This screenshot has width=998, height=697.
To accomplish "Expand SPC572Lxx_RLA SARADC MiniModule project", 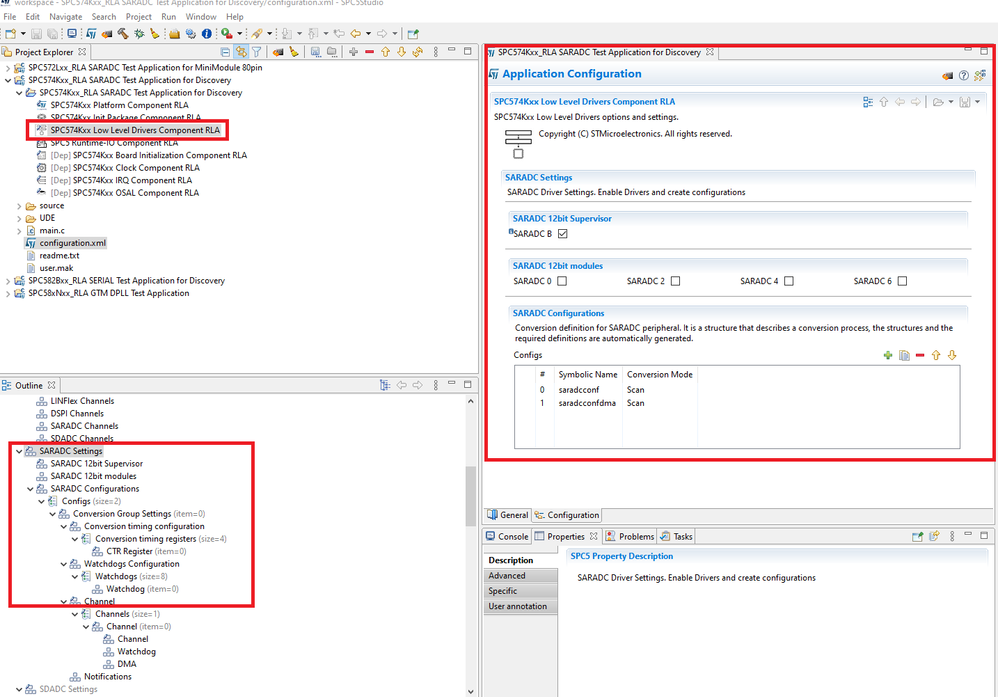I will pyautogui.click(x=8, y=67).
